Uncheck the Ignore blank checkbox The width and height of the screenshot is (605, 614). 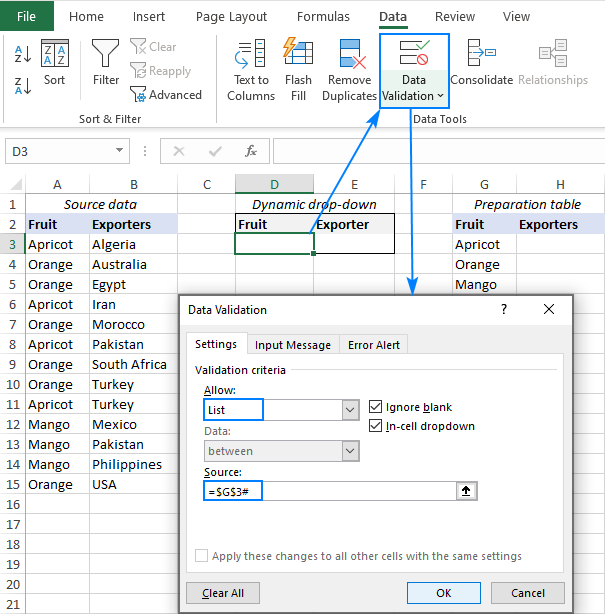pyautogui.click(x=376, y=407)
